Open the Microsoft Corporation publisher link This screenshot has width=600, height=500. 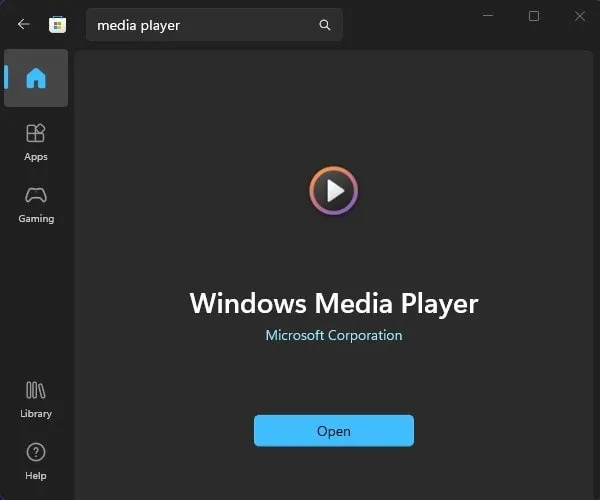pos(334,336)
